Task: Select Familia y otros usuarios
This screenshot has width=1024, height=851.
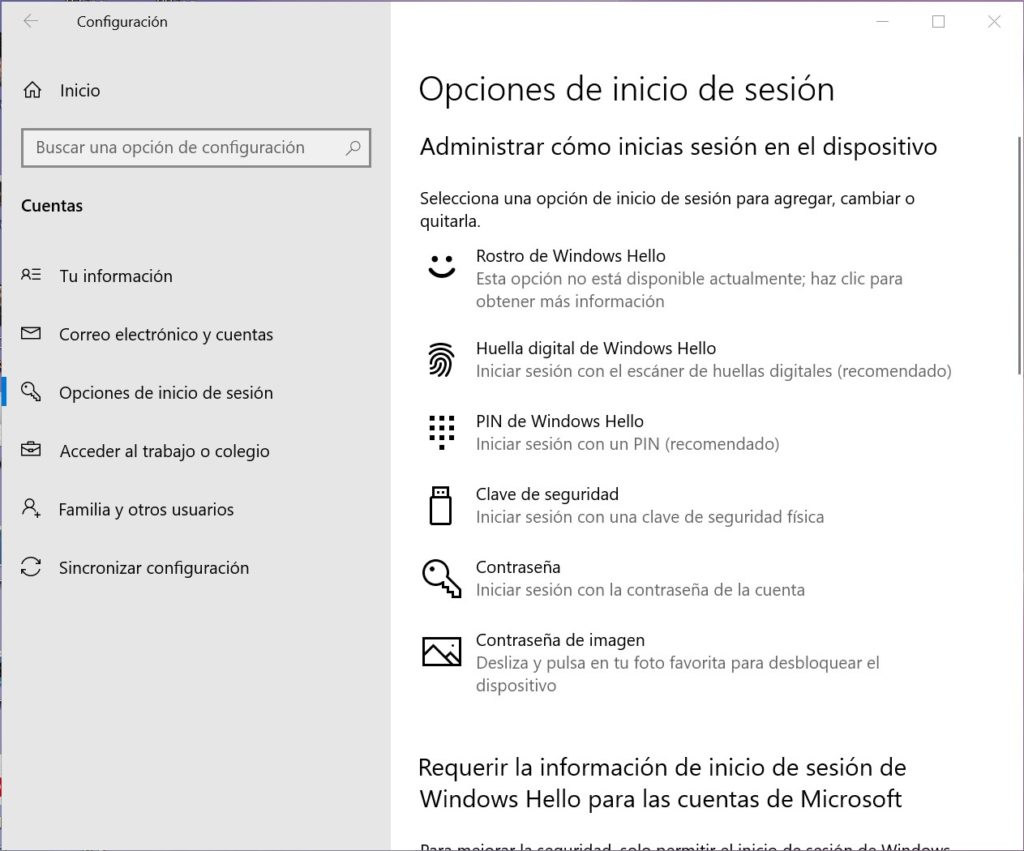Action: (x=146, y=510)
